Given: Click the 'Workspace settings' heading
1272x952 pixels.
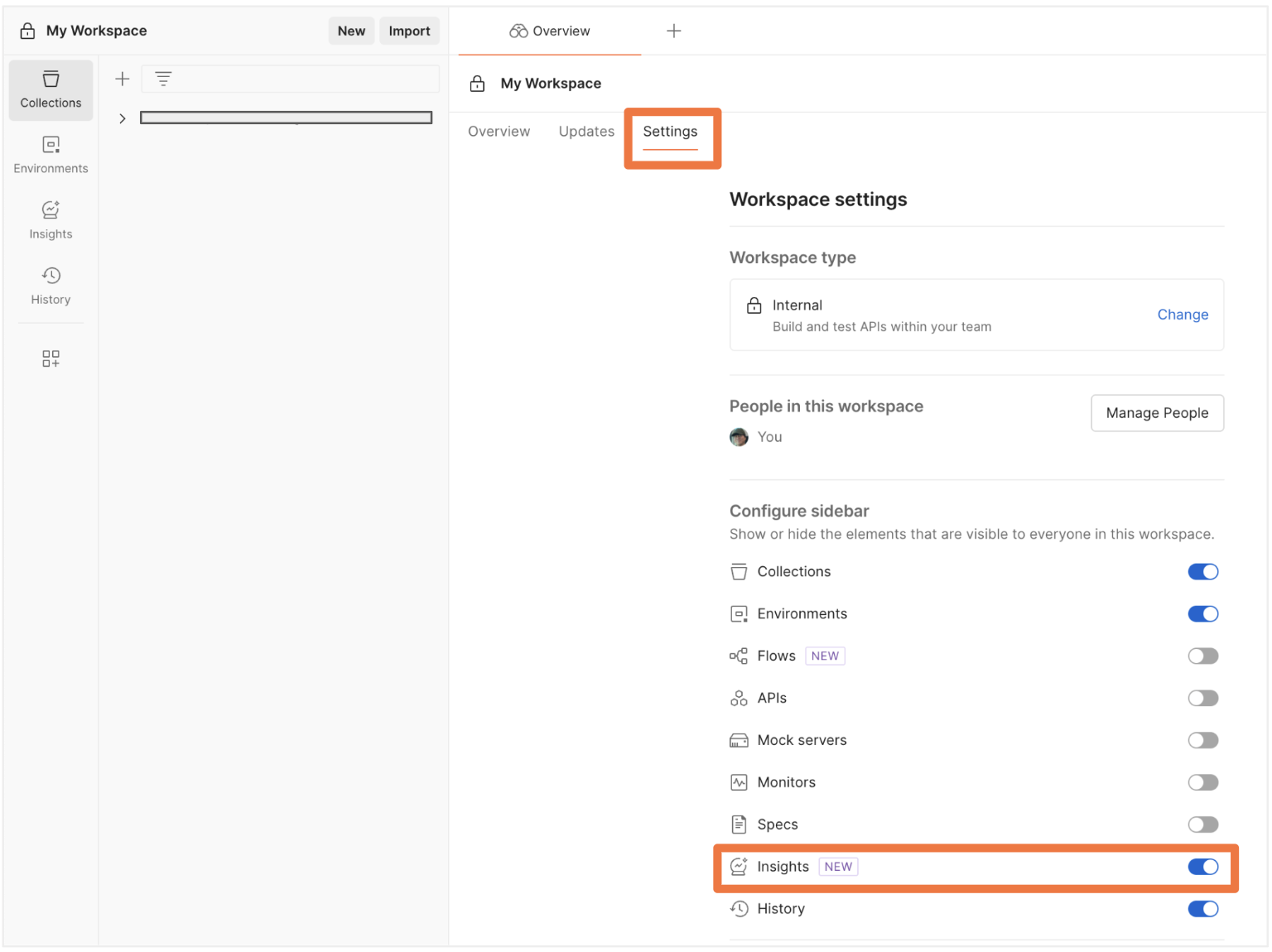Looking at the screenshot, I should click(818, 200).
